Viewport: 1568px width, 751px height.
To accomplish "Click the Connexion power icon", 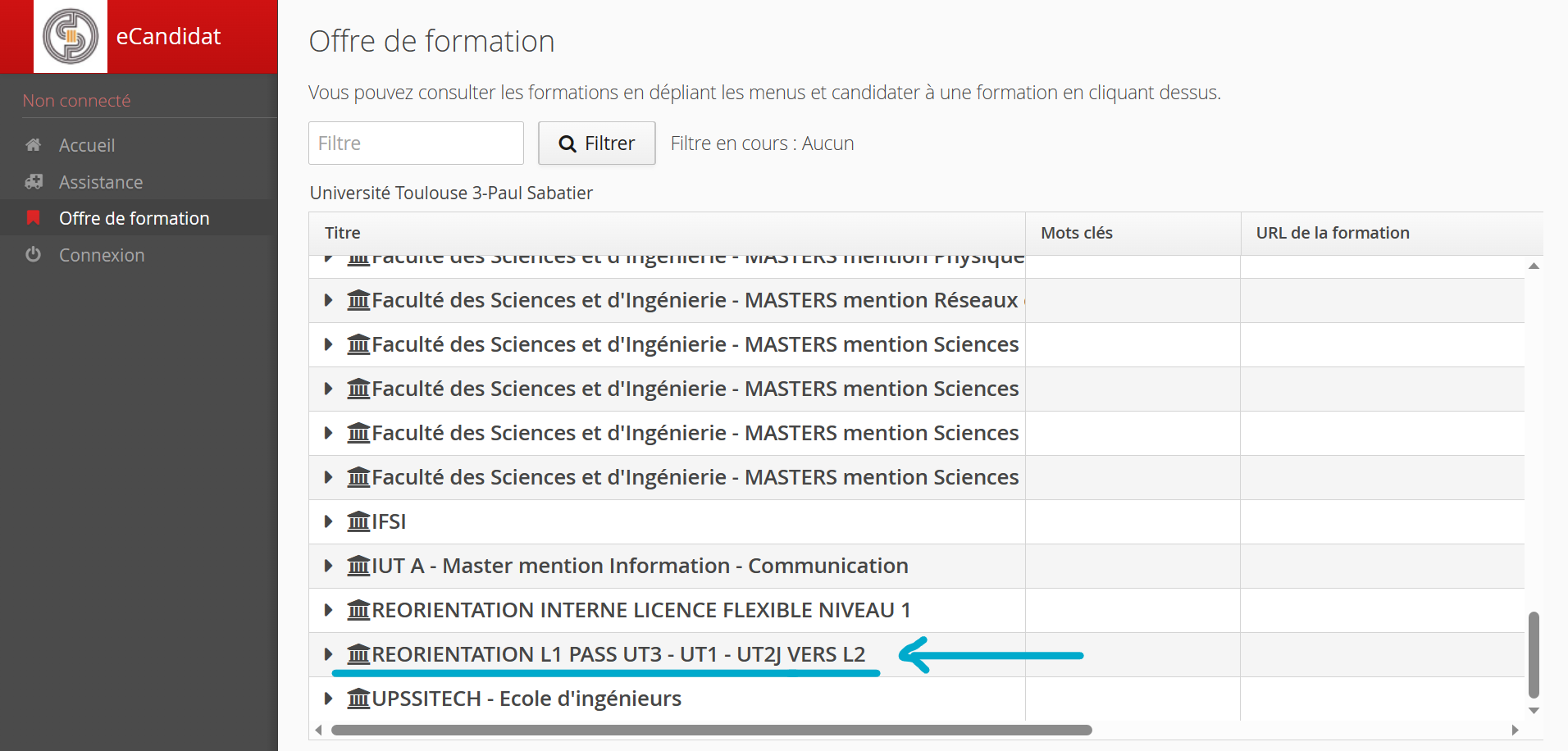I will pyautogui.click(x=34, y=255).
